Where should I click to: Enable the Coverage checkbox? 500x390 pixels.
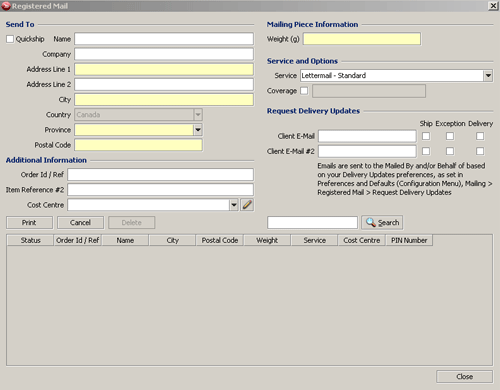click(304, 91)
